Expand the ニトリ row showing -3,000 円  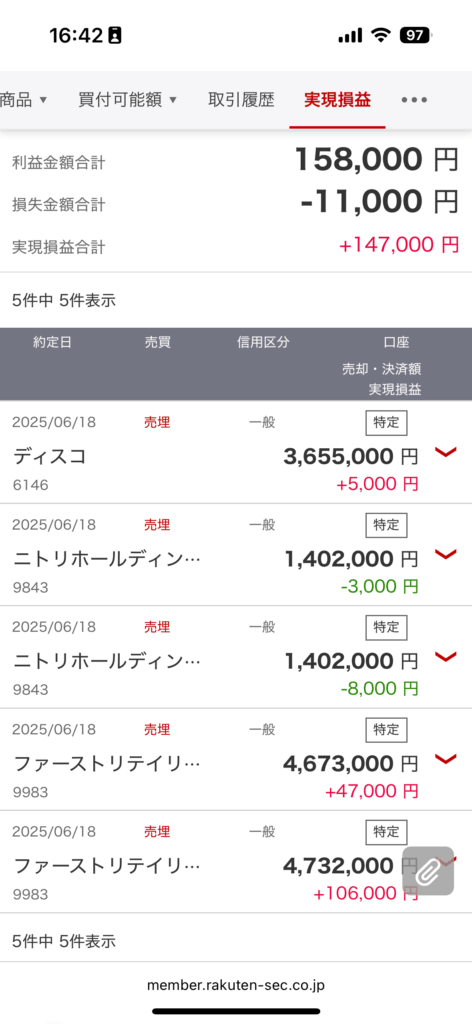coord(446,554)
